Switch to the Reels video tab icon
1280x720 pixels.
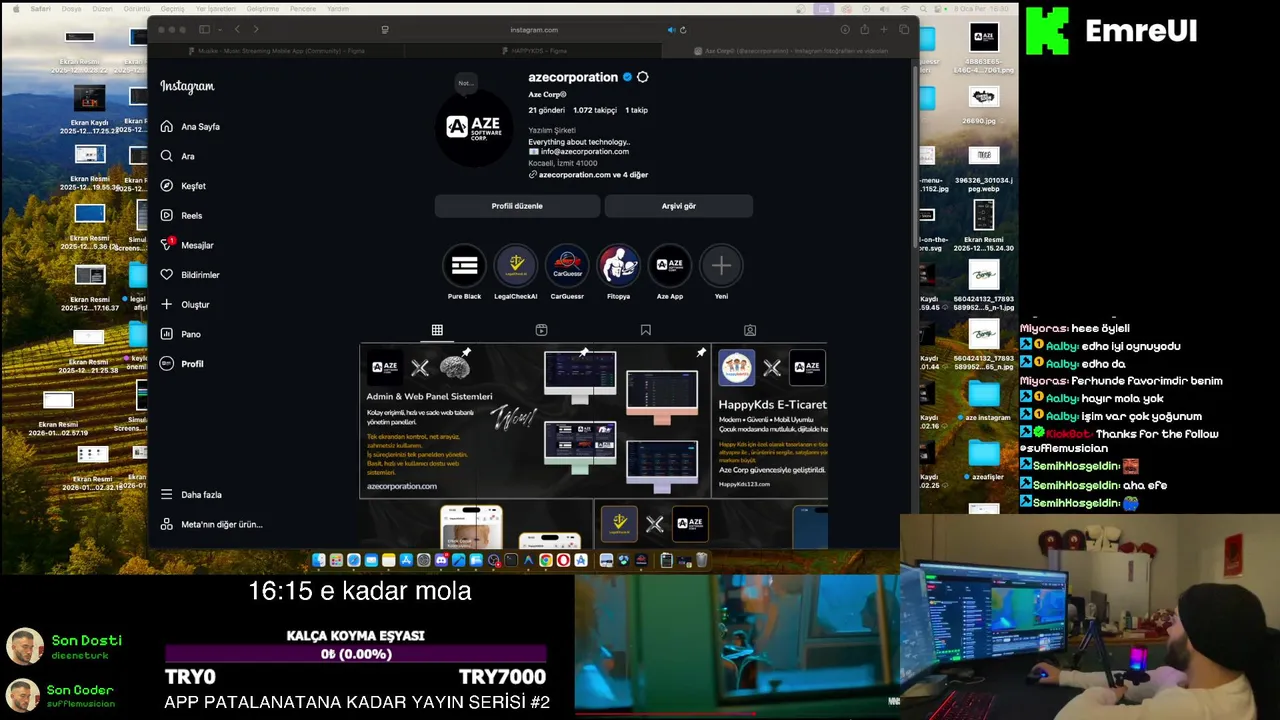coord(541,330)
